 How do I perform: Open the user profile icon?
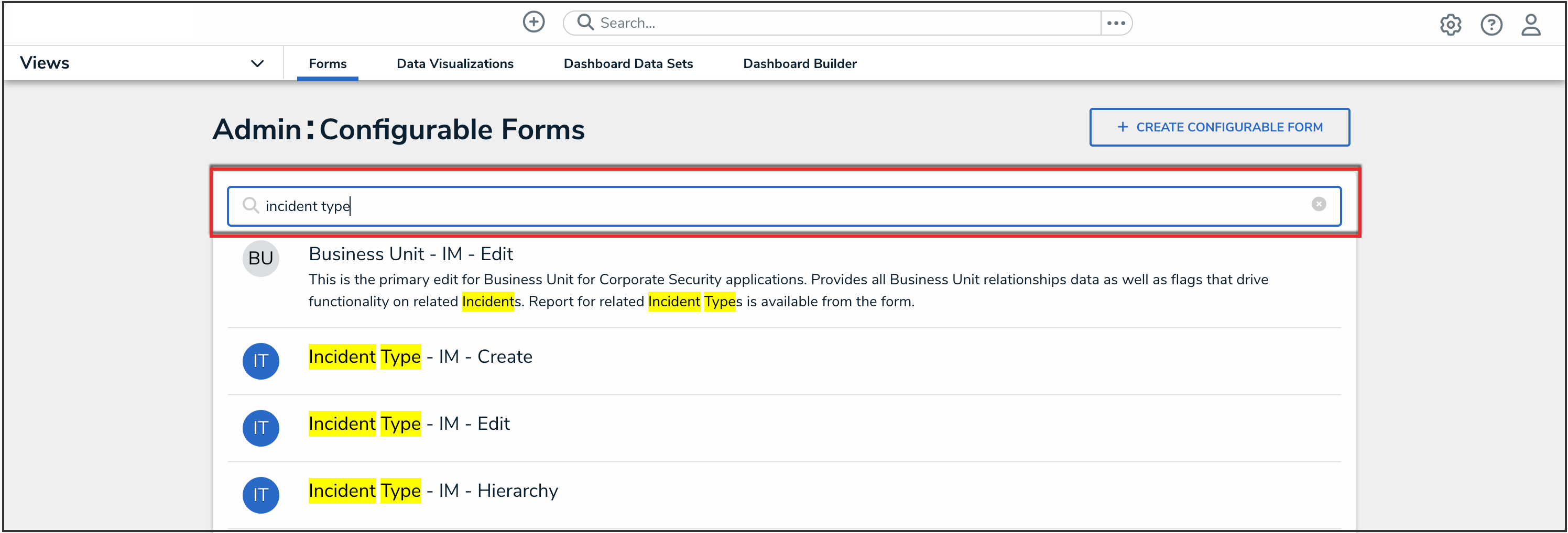point(1530,25)
